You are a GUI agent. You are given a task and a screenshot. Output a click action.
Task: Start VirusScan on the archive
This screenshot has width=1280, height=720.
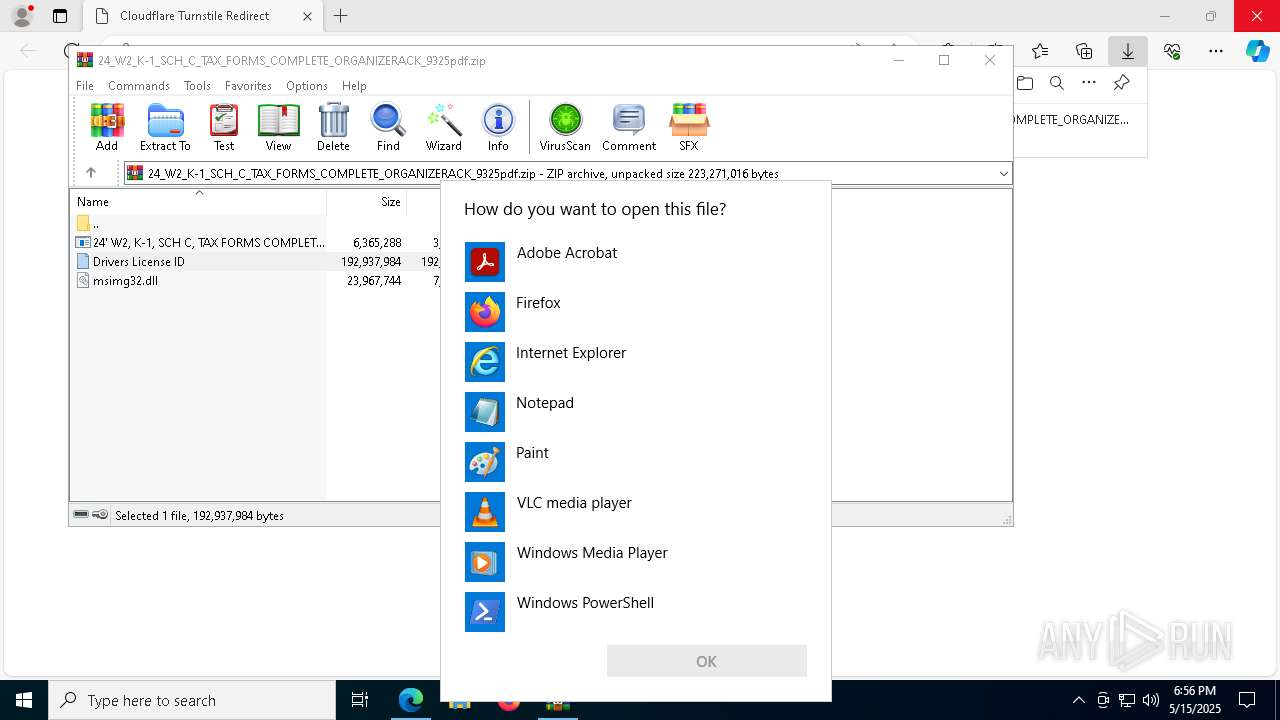click(x=565, y=127)
